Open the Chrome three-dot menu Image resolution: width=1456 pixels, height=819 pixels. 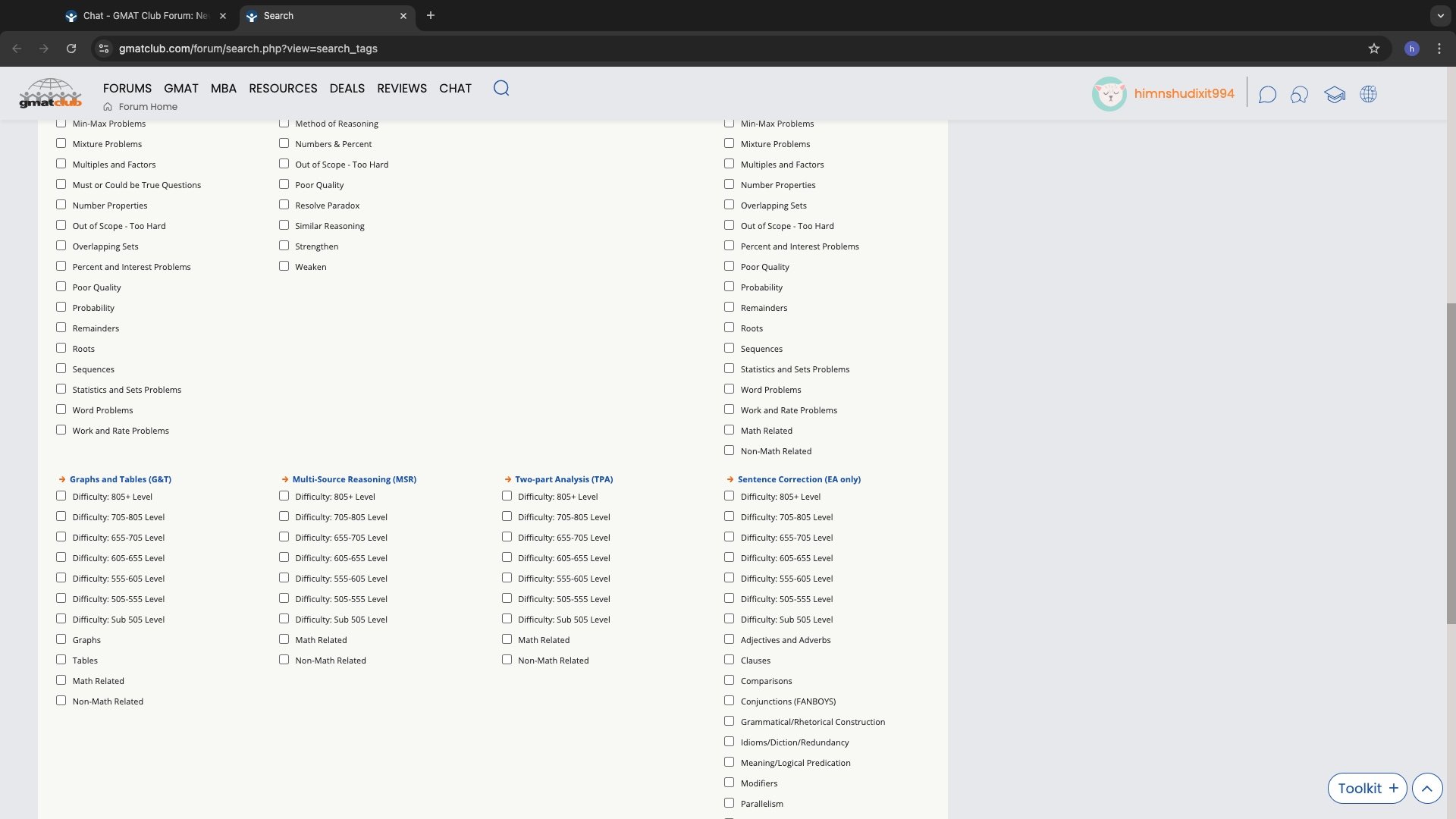click(1439, 49)
